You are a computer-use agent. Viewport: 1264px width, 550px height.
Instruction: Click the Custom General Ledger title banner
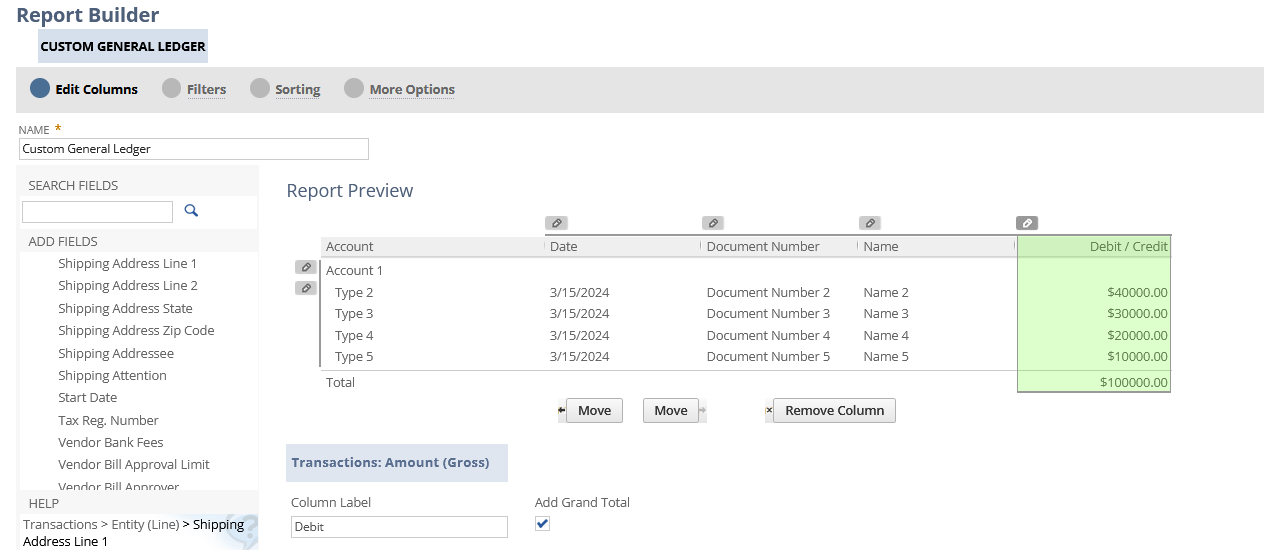coord(123,46)
